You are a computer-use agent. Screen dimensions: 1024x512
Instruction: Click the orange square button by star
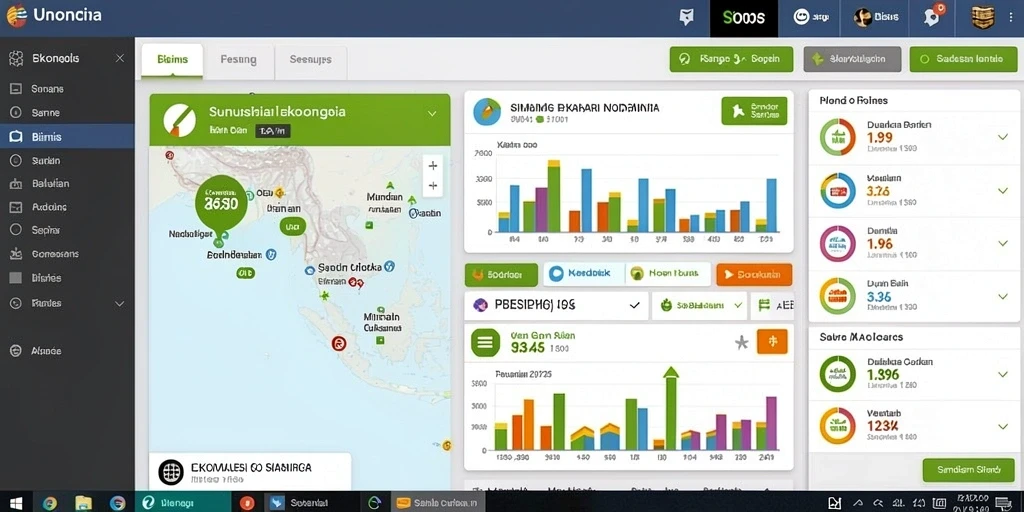click(772, 342)
